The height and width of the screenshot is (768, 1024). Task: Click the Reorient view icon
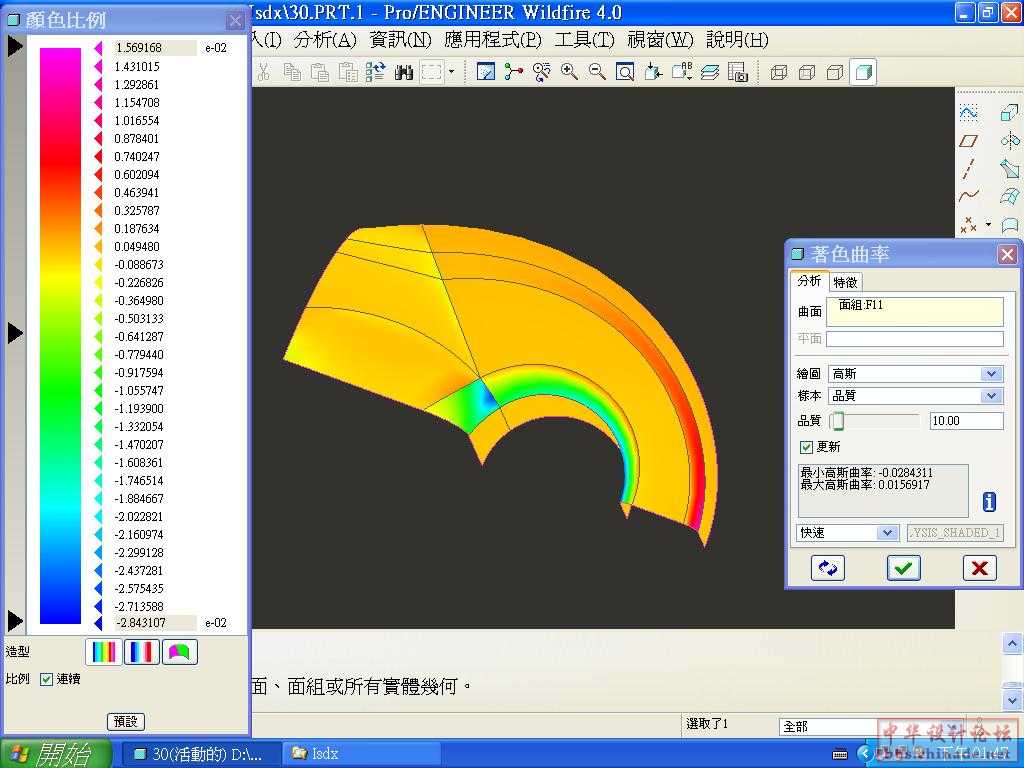point(653,72)
